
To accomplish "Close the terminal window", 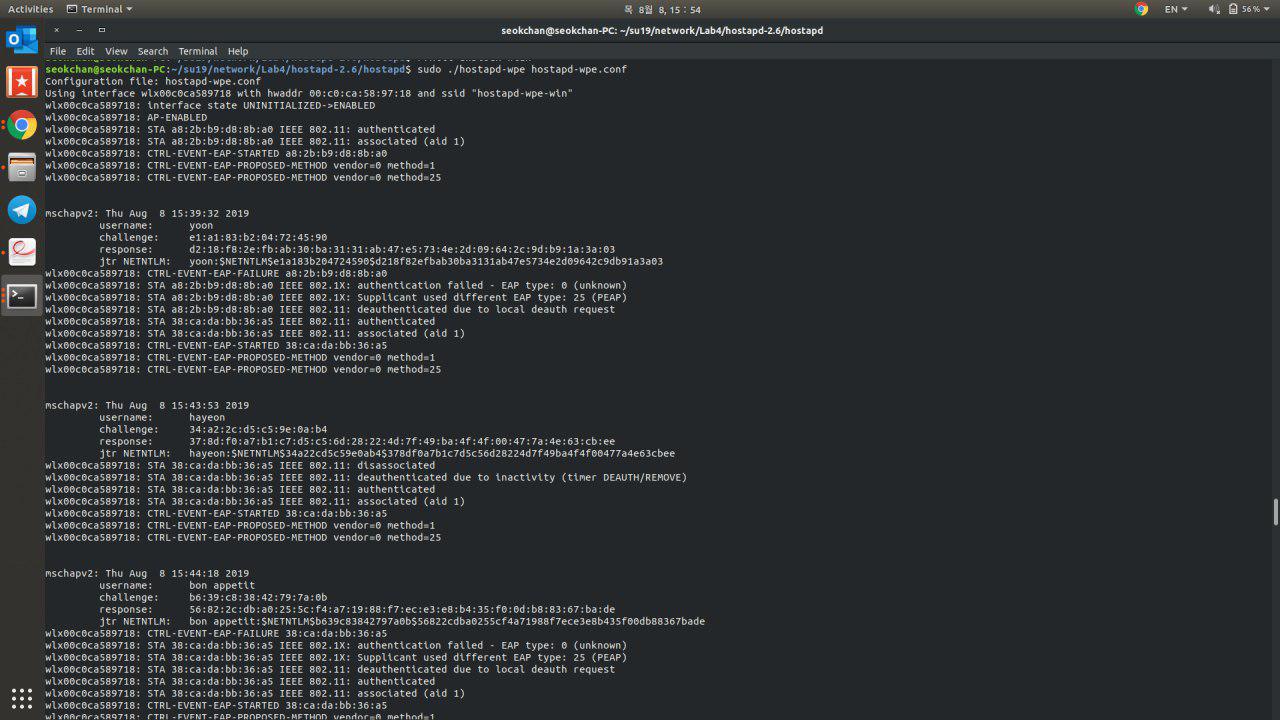I will [56, 30].
